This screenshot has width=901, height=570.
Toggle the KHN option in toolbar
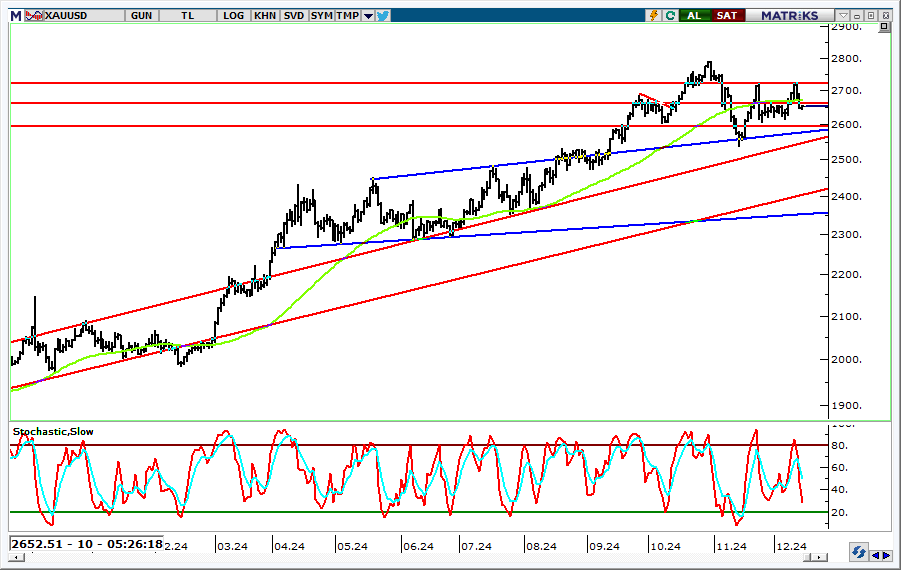[265, 15]
